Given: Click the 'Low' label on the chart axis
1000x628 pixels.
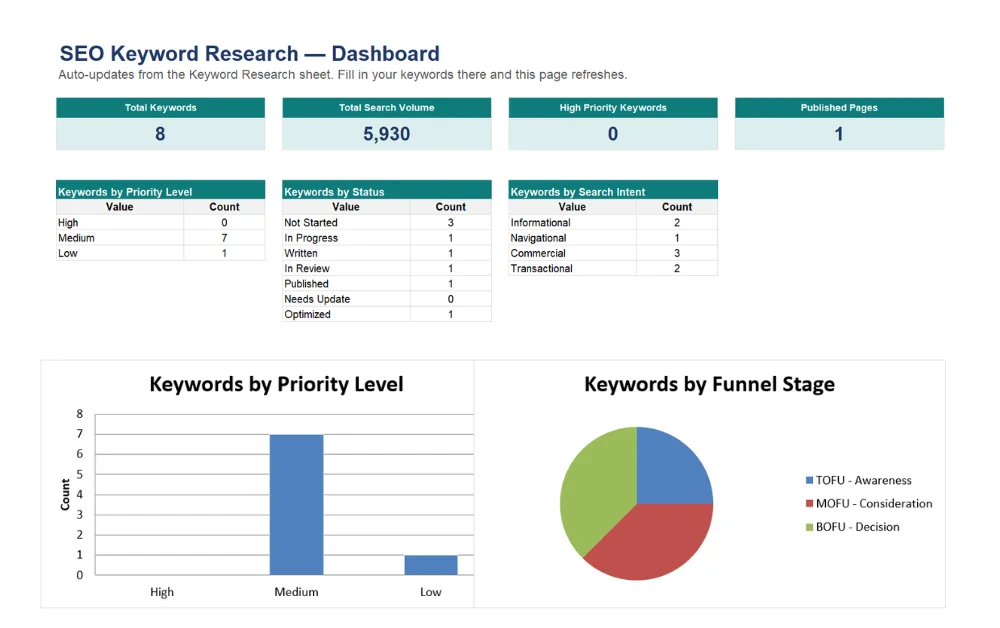Looking at the screenshot, I should [x=430, y=592].
